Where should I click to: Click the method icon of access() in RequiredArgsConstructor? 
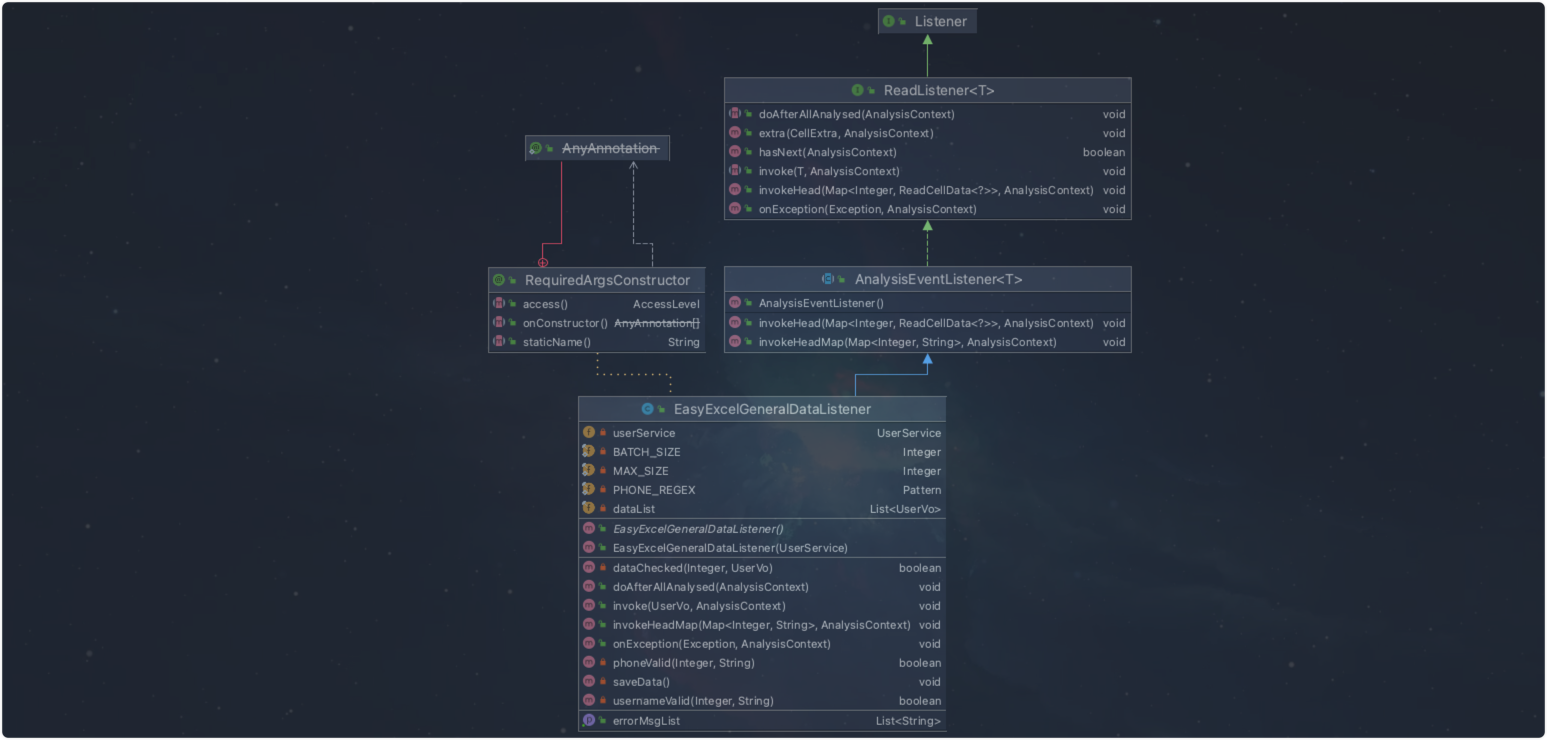pyautogui.click(x=499, y=304)
